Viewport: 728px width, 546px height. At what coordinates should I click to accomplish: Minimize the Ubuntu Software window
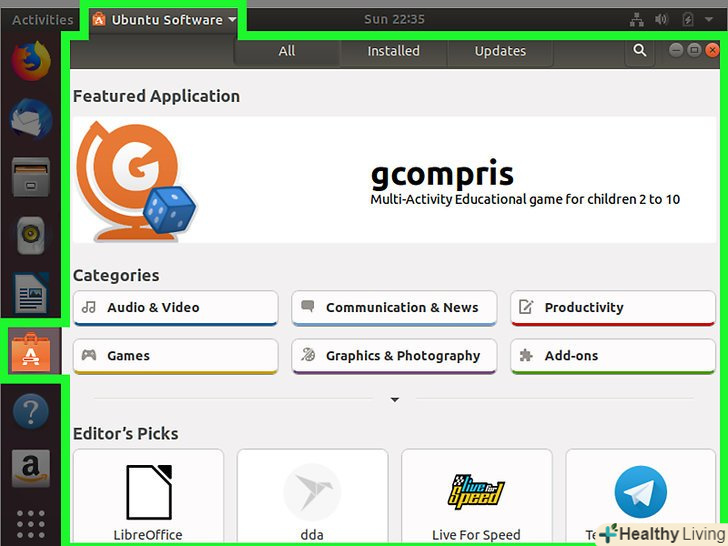(x=676, y=50)
